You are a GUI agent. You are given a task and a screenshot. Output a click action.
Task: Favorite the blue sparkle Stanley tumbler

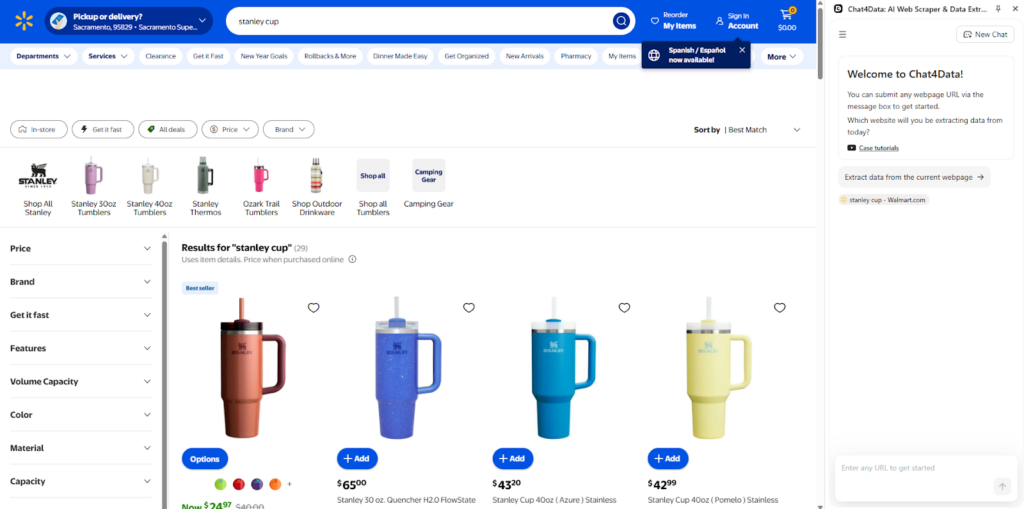(469, 308)
